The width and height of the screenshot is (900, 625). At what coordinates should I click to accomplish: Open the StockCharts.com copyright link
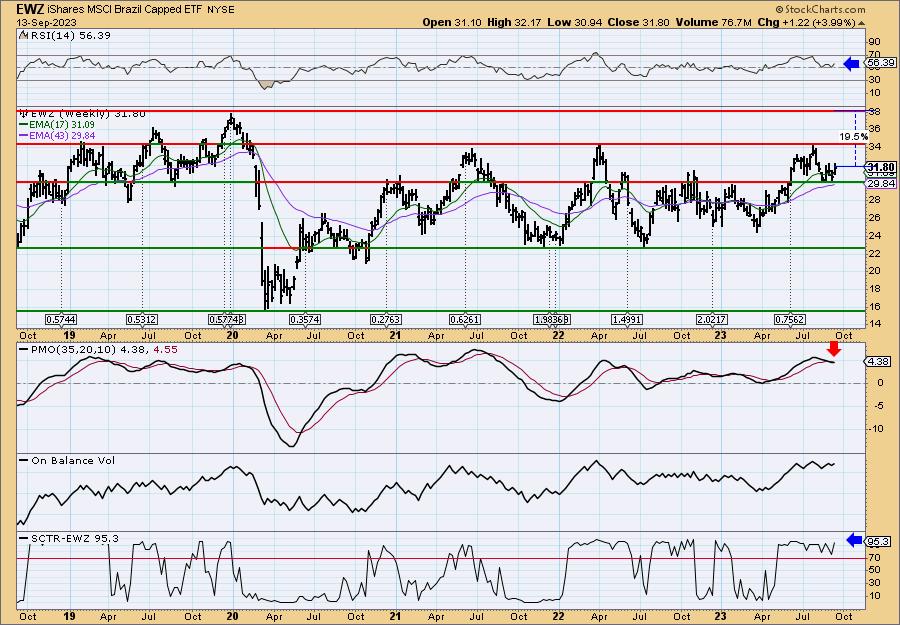click(x=820, y=10)
